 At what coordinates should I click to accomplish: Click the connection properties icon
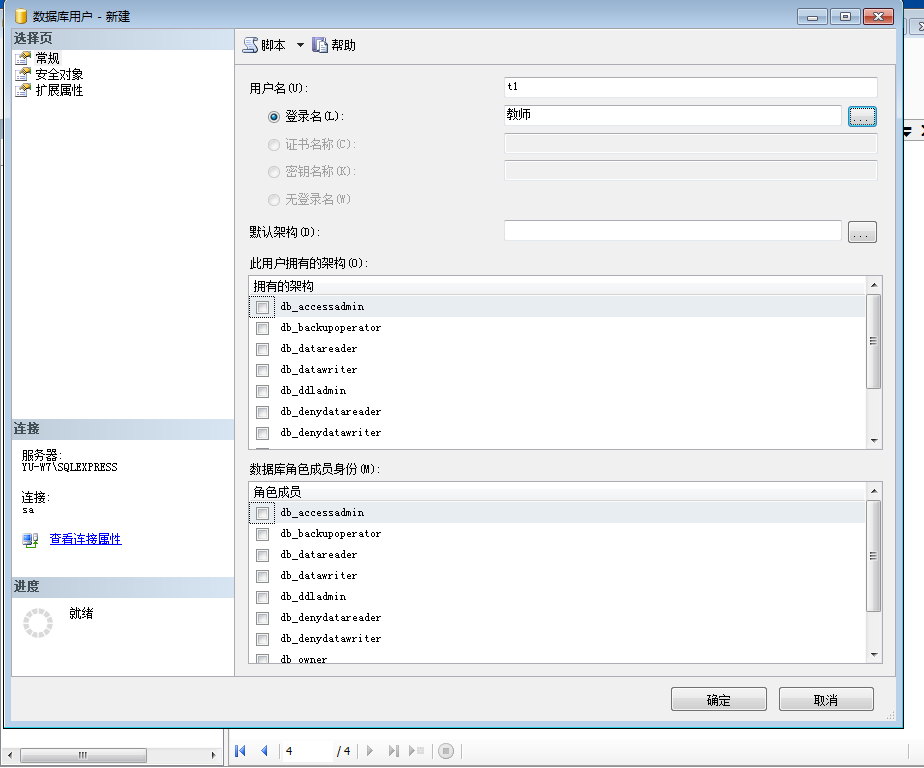[x=30, y=539]
